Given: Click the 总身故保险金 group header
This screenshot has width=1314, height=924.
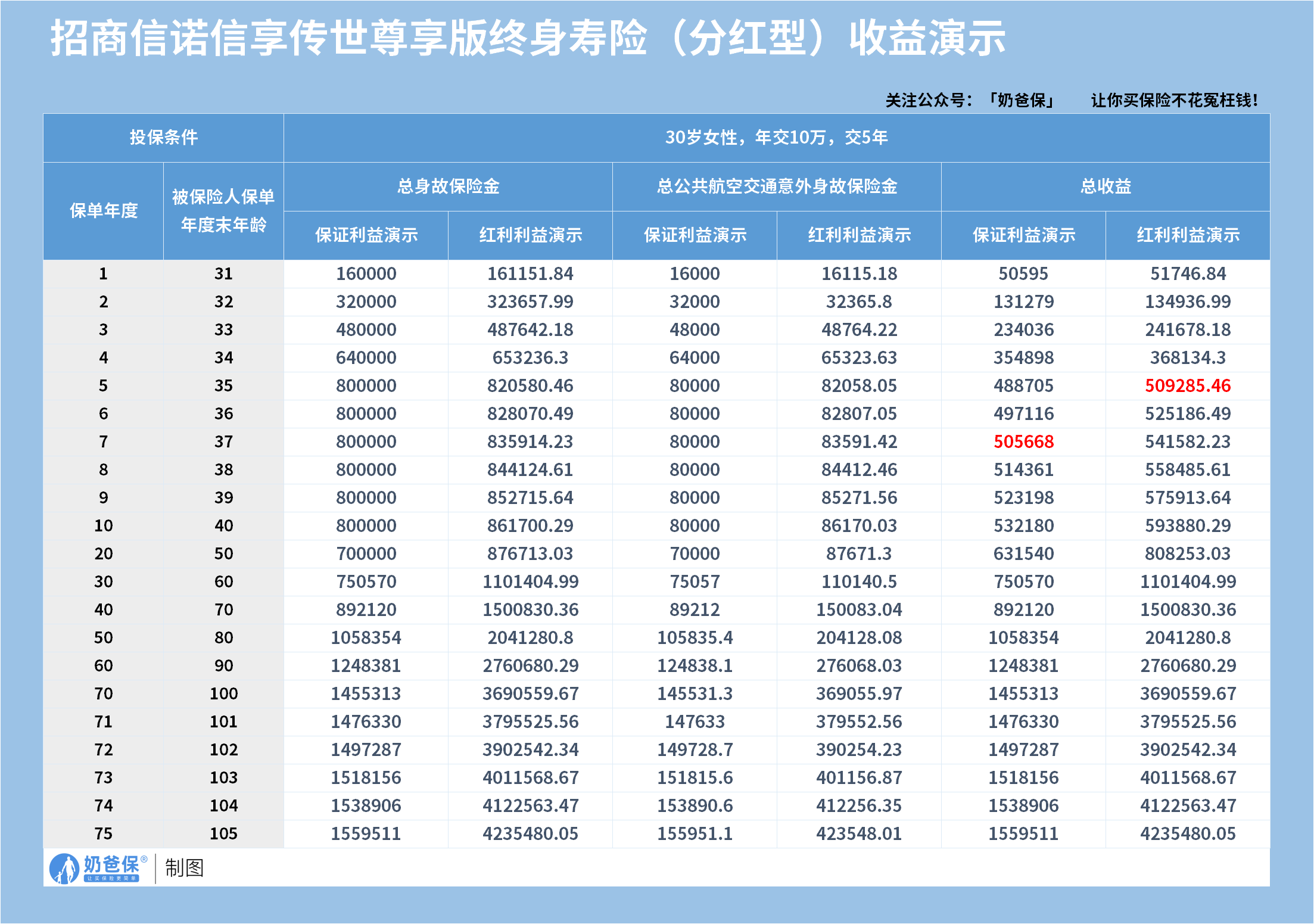Looking at the screenshot, I should click(448, 186).
